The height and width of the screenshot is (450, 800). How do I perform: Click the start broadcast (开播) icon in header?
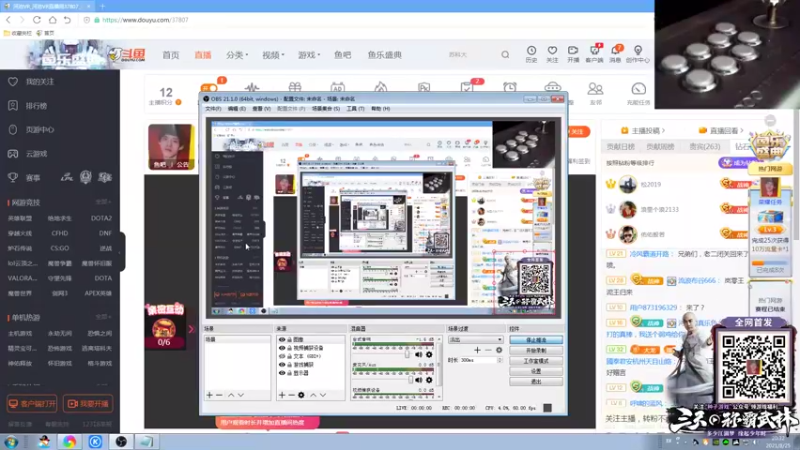[x=573, y=54]
